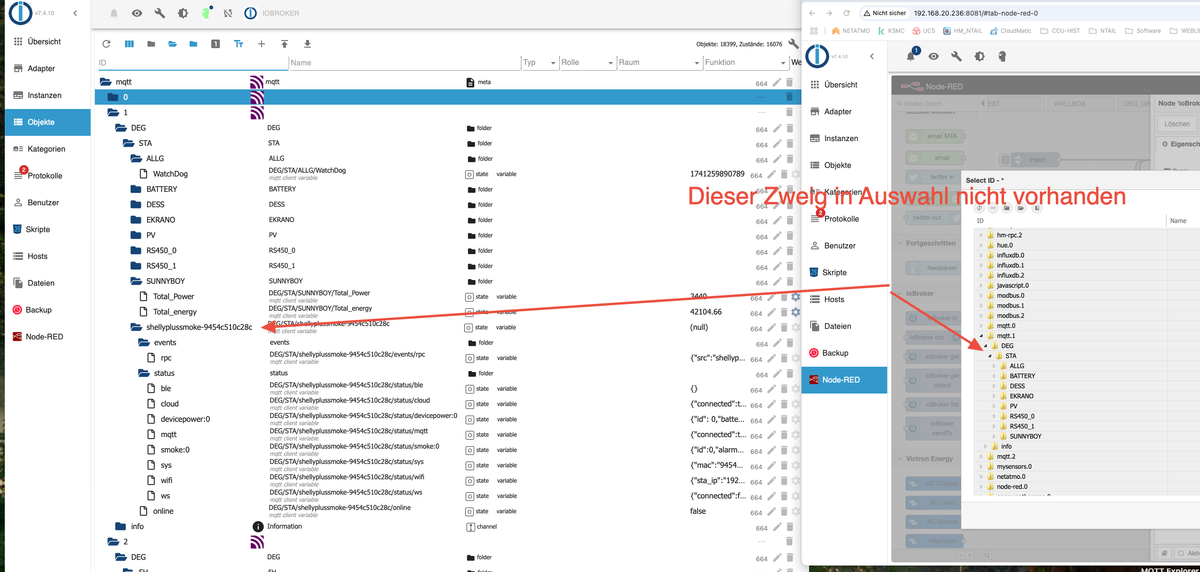The height and width of the screenshot is (572, 1200).
Task: Open Übersicht in right window sidebar
Action: pyautogui.click(x=844, y=85)
